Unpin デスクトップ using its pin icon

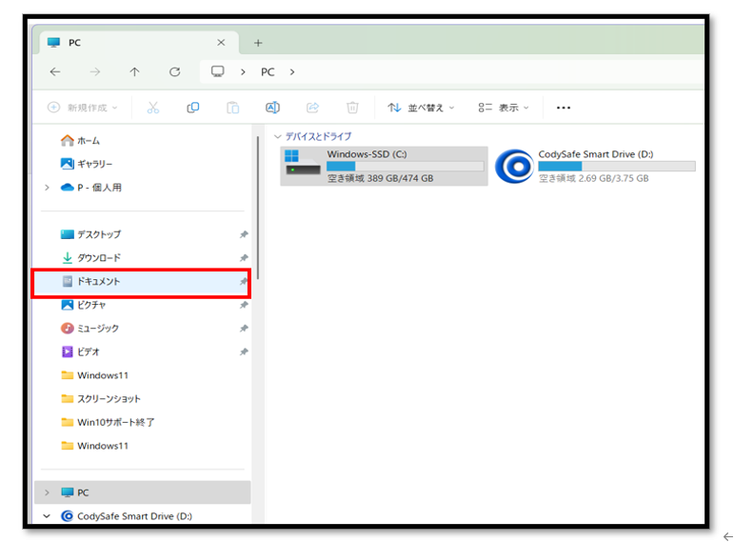[x=243, y=234]
